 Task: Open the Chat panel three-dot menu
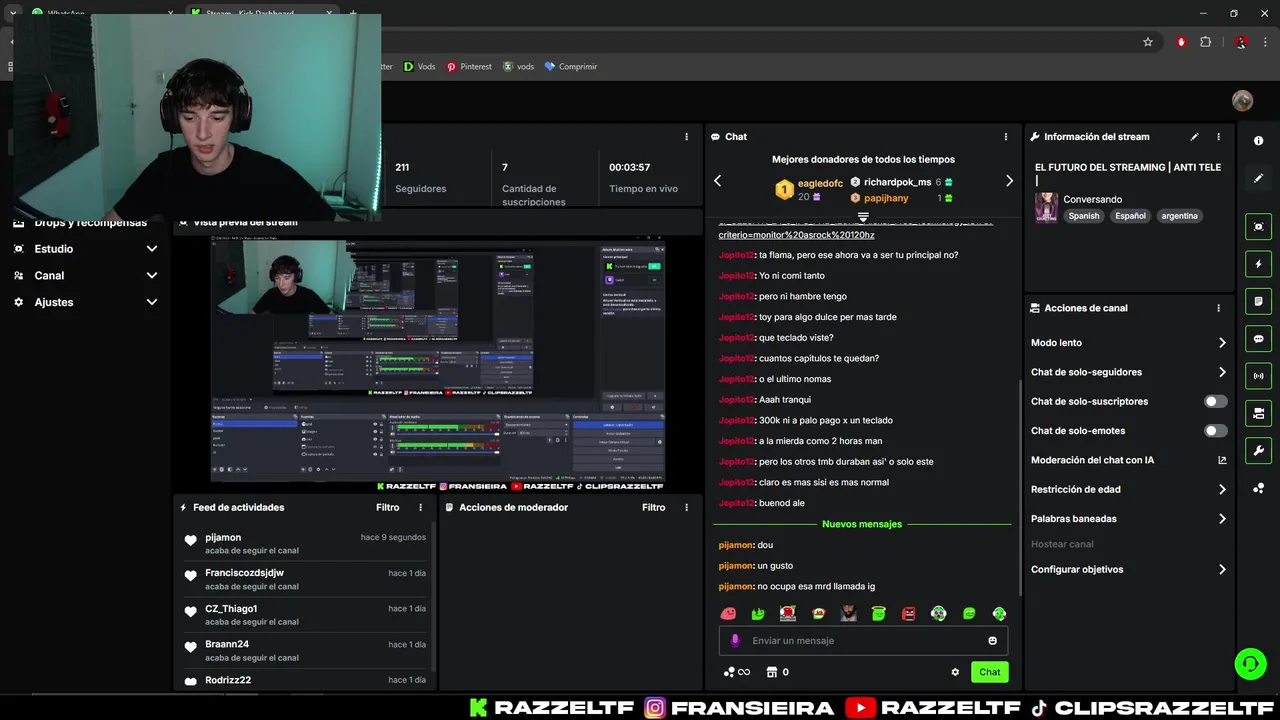click(x=1006, y=137)
